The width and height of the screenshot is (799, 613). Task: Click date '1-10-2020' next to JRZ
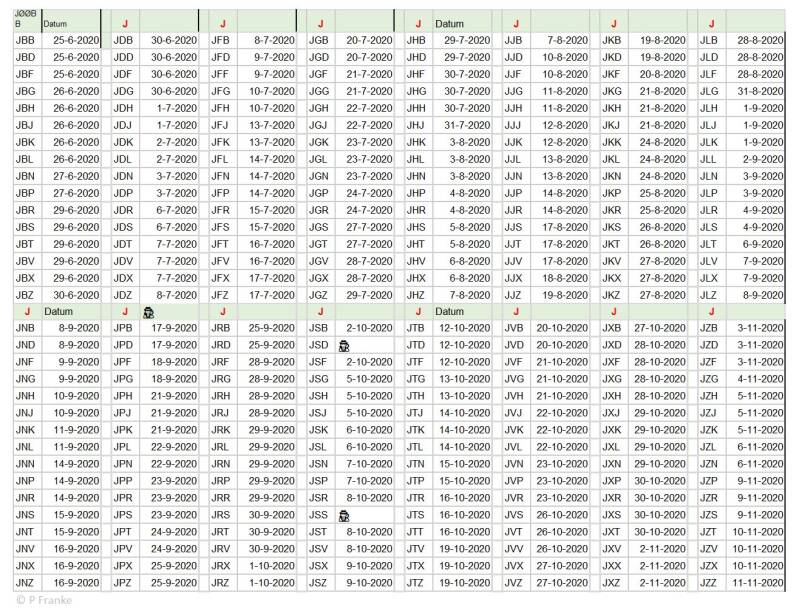click(272, 583)
